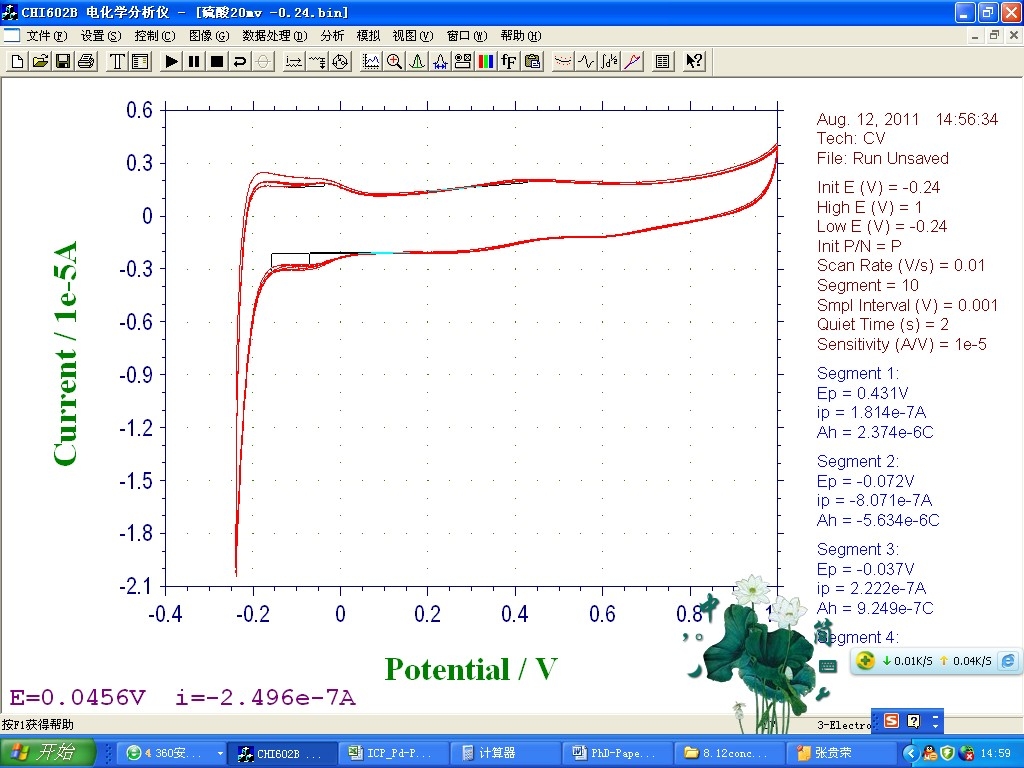
Task: Click the 开始 Start button
Action: point(48,753)
